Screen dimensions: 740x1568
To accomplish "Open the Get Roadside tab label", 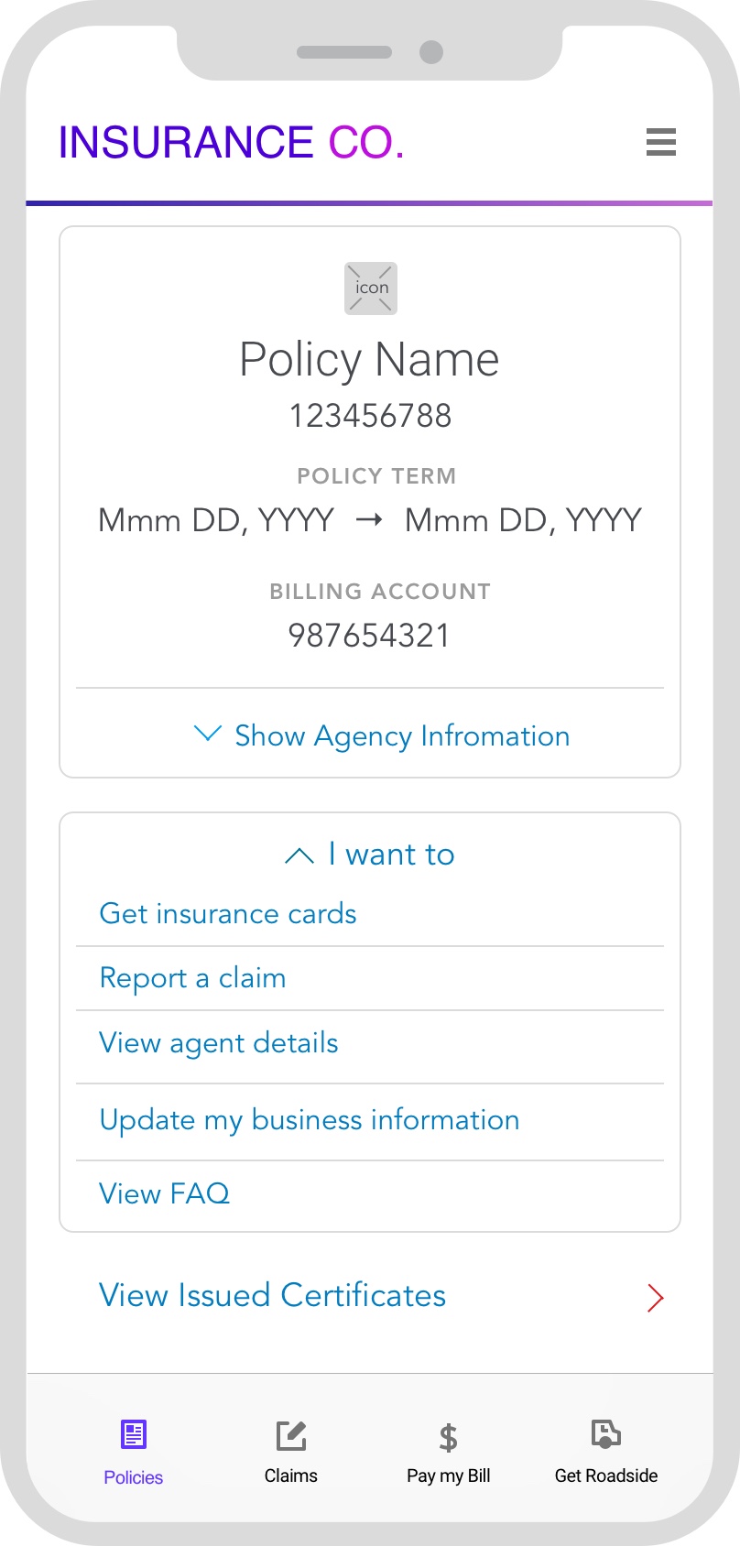I will 605,1475.
